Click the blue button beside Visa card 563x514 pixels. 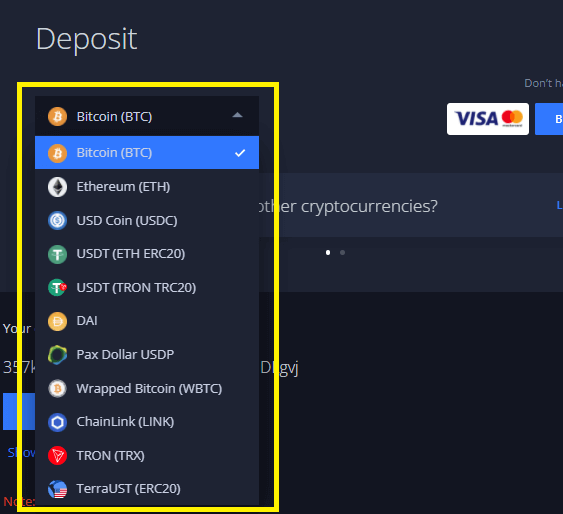pos(549,119)
